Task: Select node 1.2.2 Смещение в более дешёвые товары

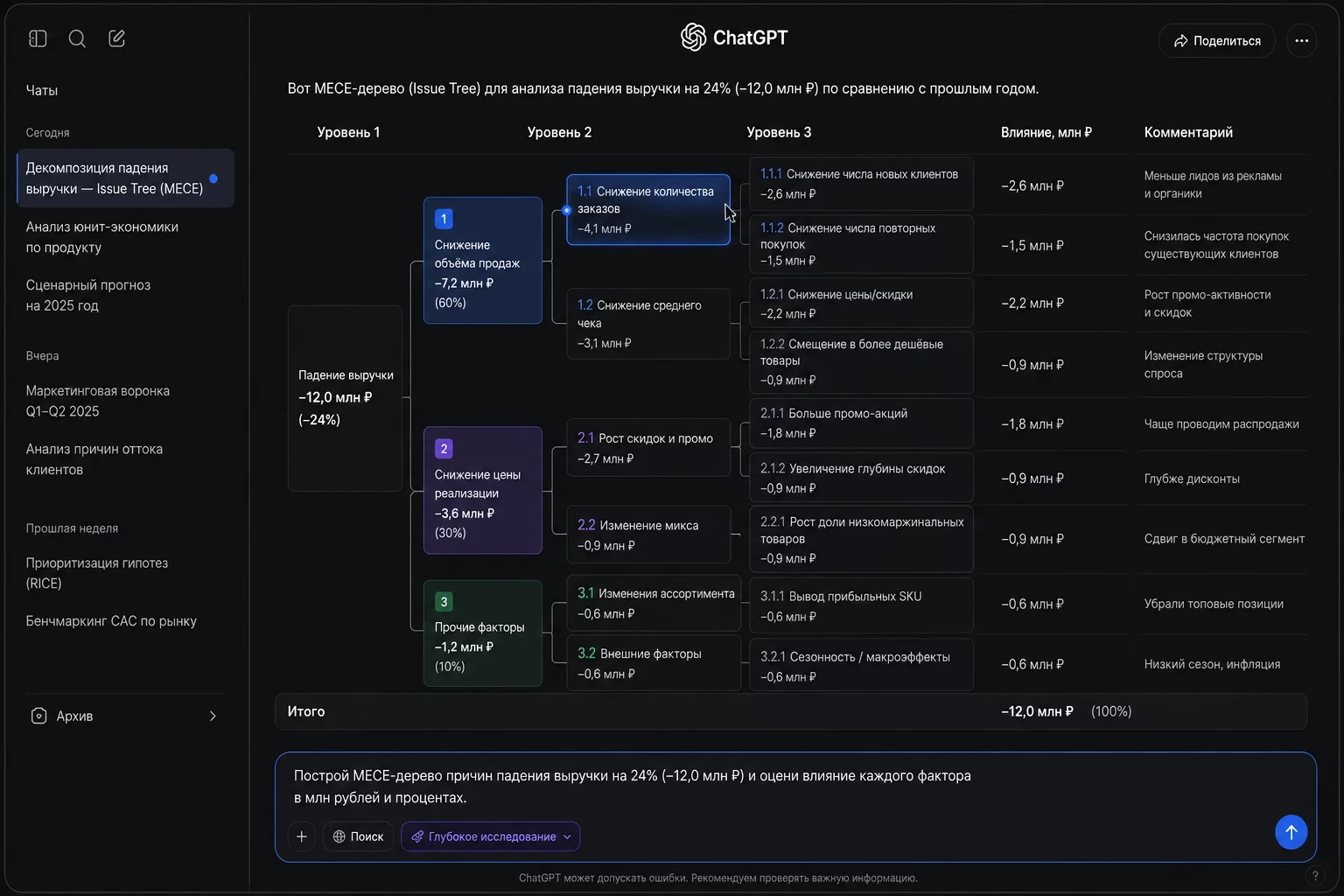Action: 861,362
